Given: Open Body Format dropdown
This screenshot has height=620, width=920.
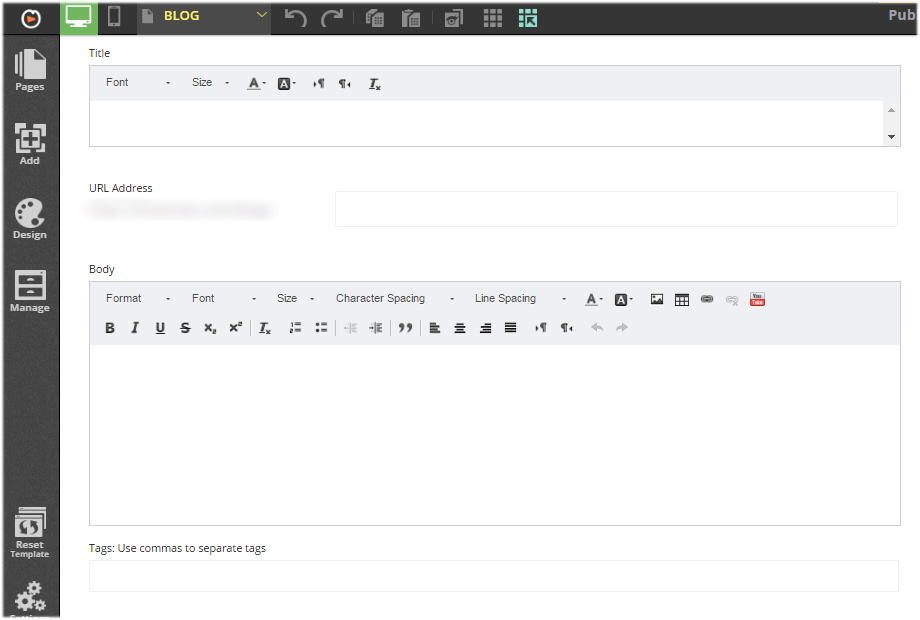Looking at the screenshot, I should pyautogui.click(x=138, y=299).
